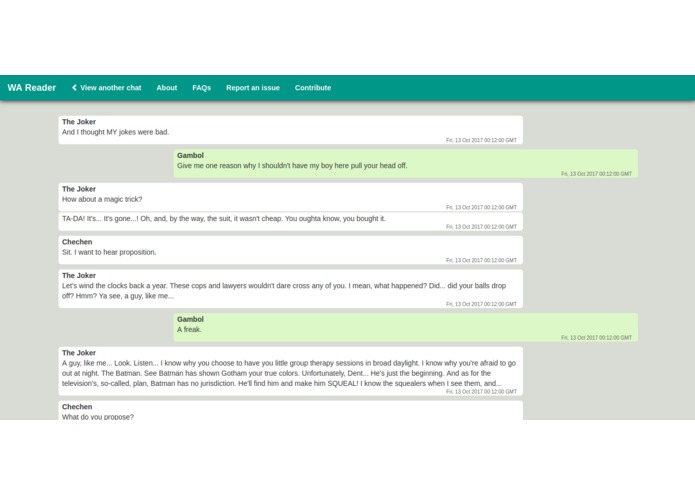
Task: Open the Contribute menu item
Action: (x=313, y=88)
